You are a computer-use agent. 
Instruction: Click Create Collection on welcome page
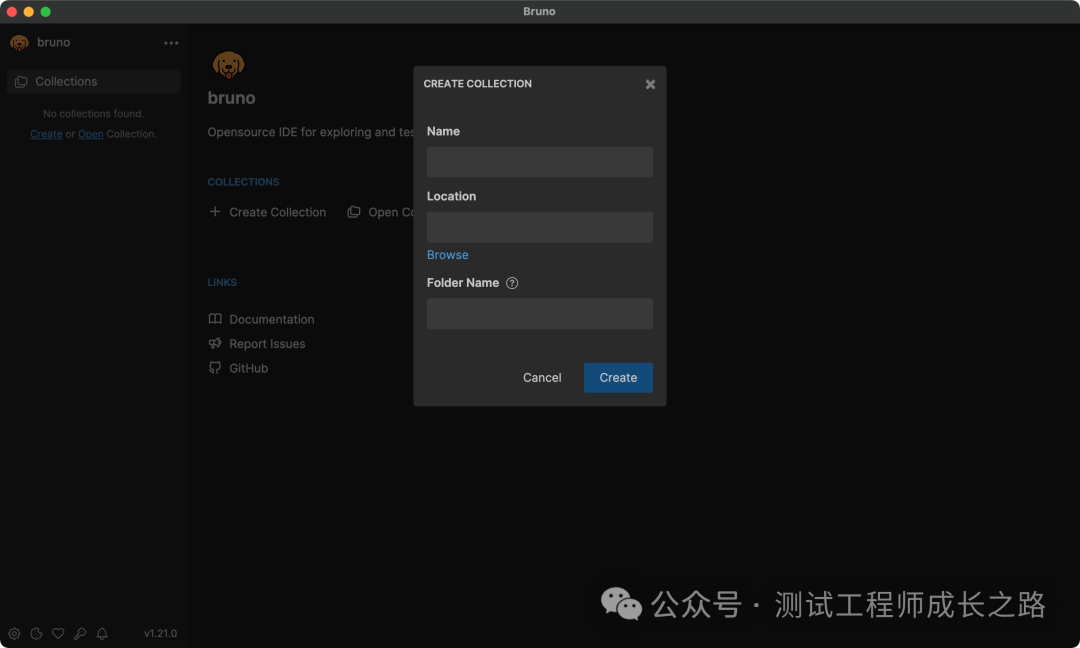tap(277, 212)
